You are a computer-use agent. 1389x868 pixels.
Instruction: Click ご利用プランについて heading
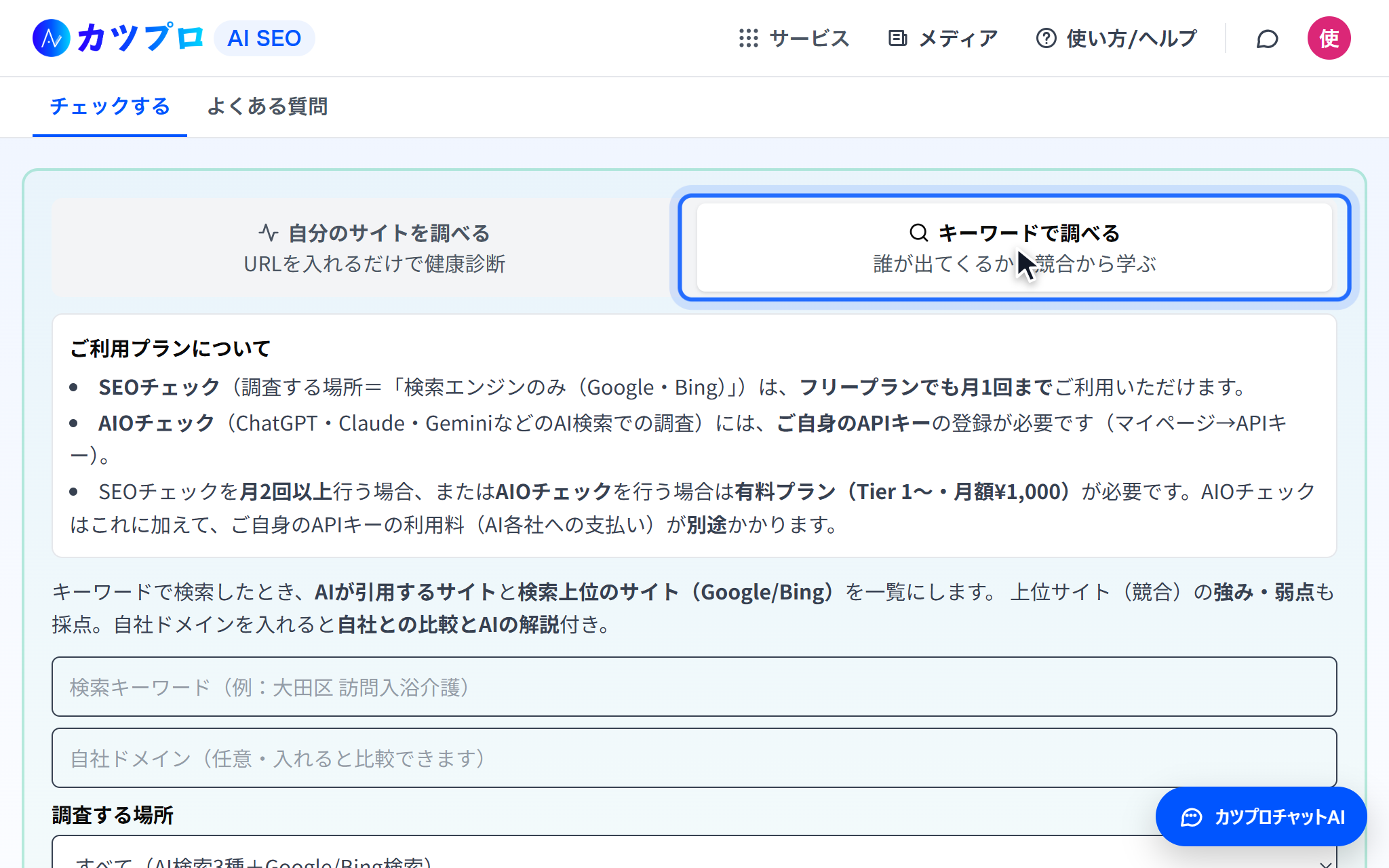[x=170, y=349]
